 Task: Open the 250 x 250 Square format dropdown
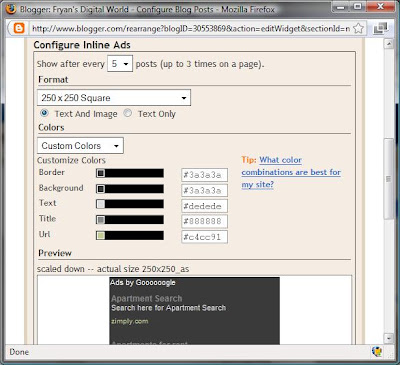(x=114, y=98)
